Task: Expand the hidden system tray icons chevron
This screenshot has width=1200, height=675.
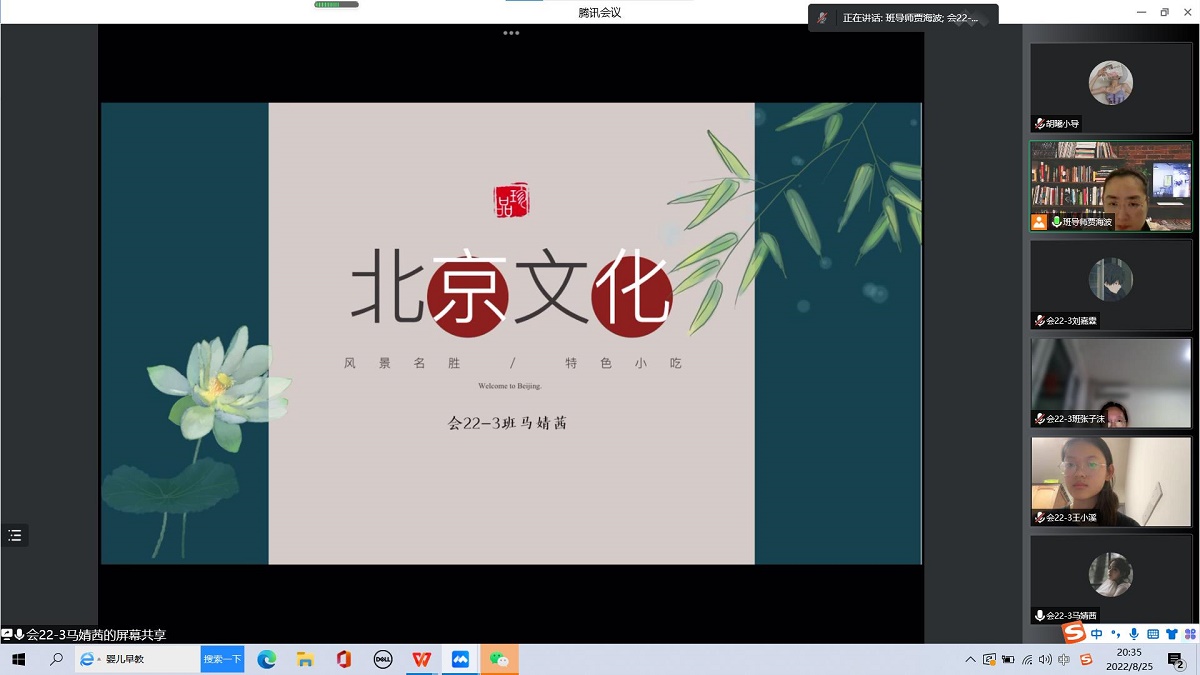Action: tap(970, 660)
